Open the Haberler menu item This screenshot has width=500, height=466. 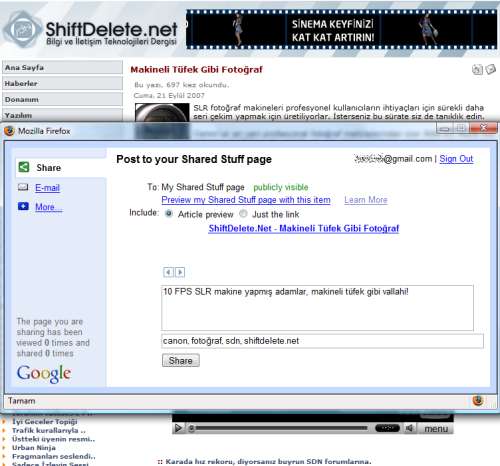62,83
